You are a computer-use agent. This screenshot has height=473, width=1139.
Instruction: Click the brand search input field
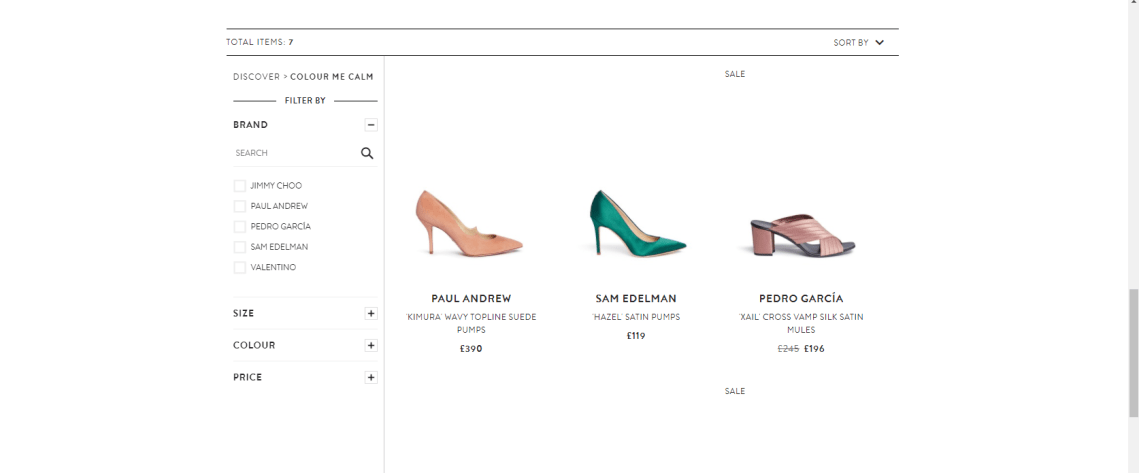294,153
